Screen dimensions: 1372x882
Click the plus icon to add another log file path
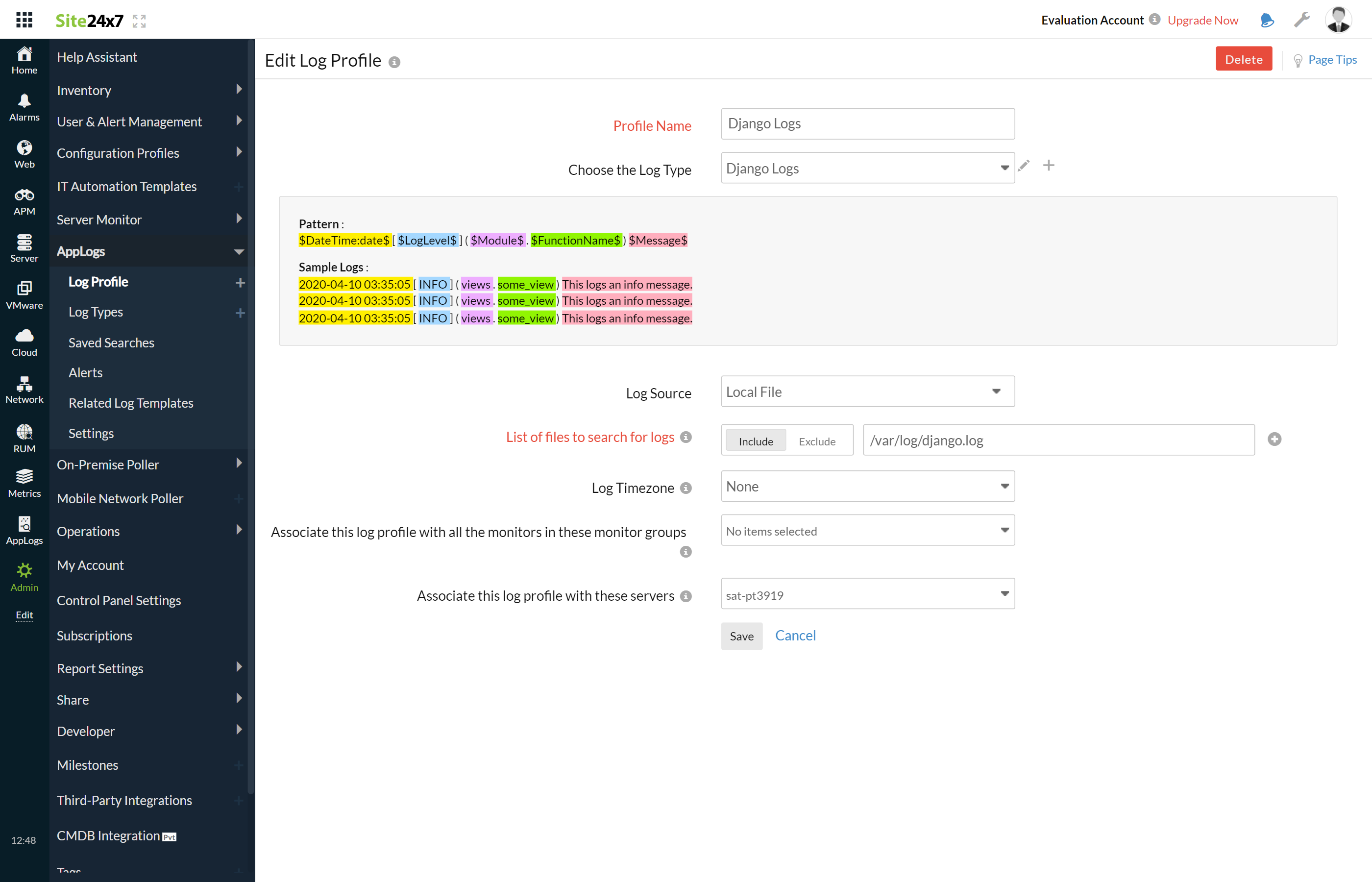(1274, 439)
